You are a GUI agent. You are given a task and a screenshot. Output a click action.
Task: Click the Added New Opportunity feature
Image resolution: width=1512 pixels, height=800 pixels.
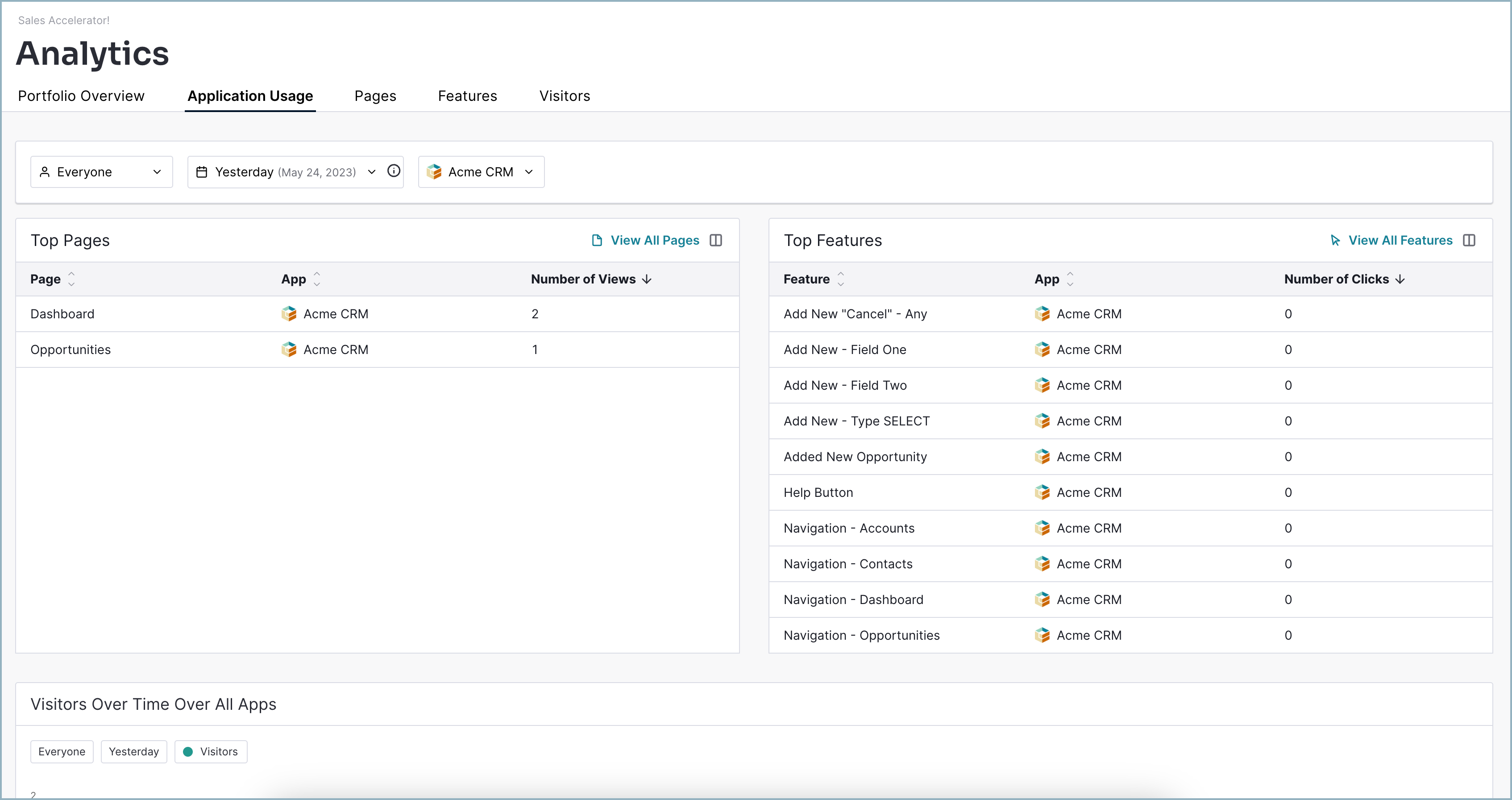(x=855, y=456)
